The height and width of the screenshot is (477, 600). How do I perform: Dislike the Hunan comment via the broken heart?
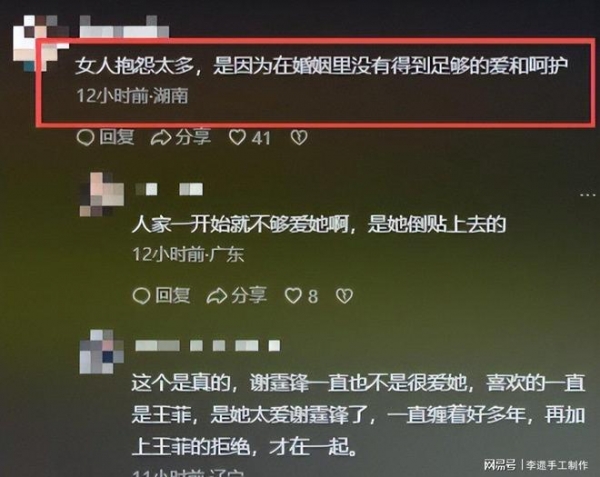click(x=299, y=137)
